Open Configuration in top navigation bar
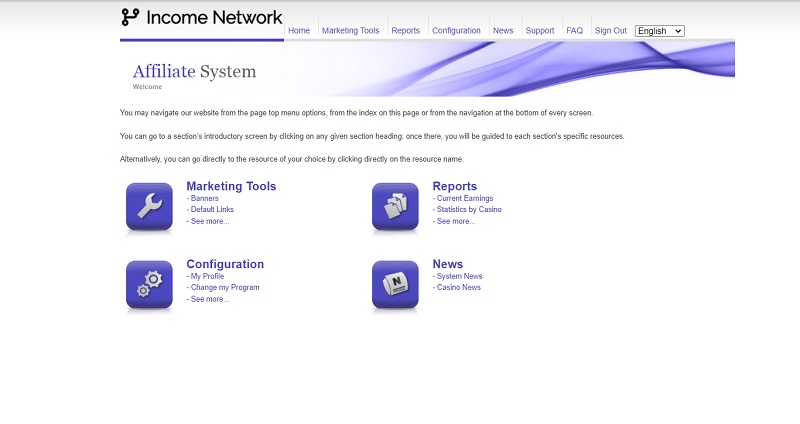The image size is (800, 424). coord(456,31)
